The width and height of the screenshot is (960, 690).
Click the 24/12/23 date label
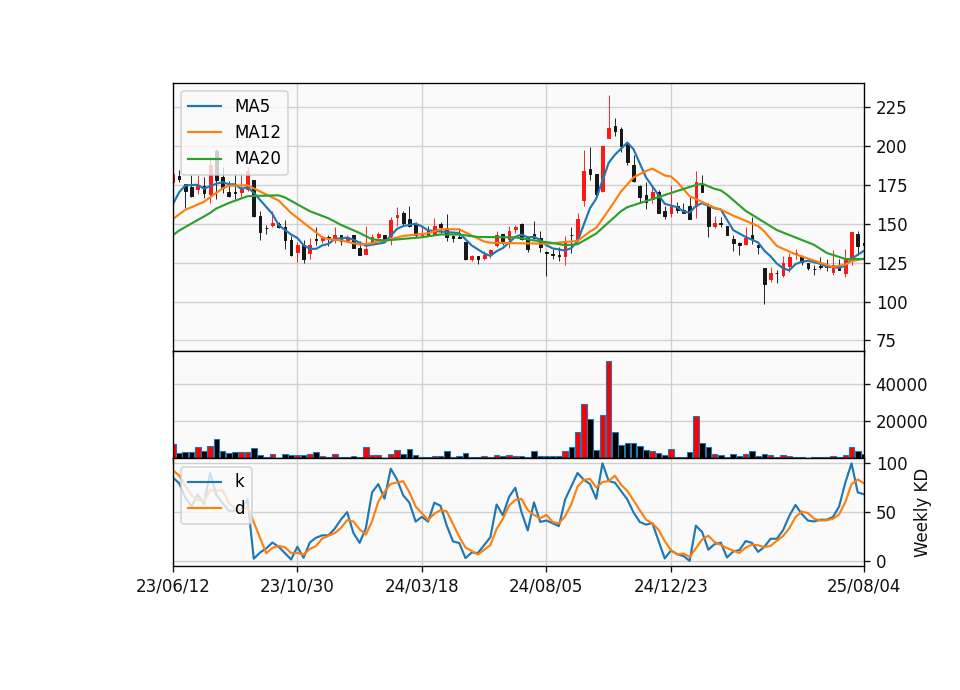click(x=671, y=586)
